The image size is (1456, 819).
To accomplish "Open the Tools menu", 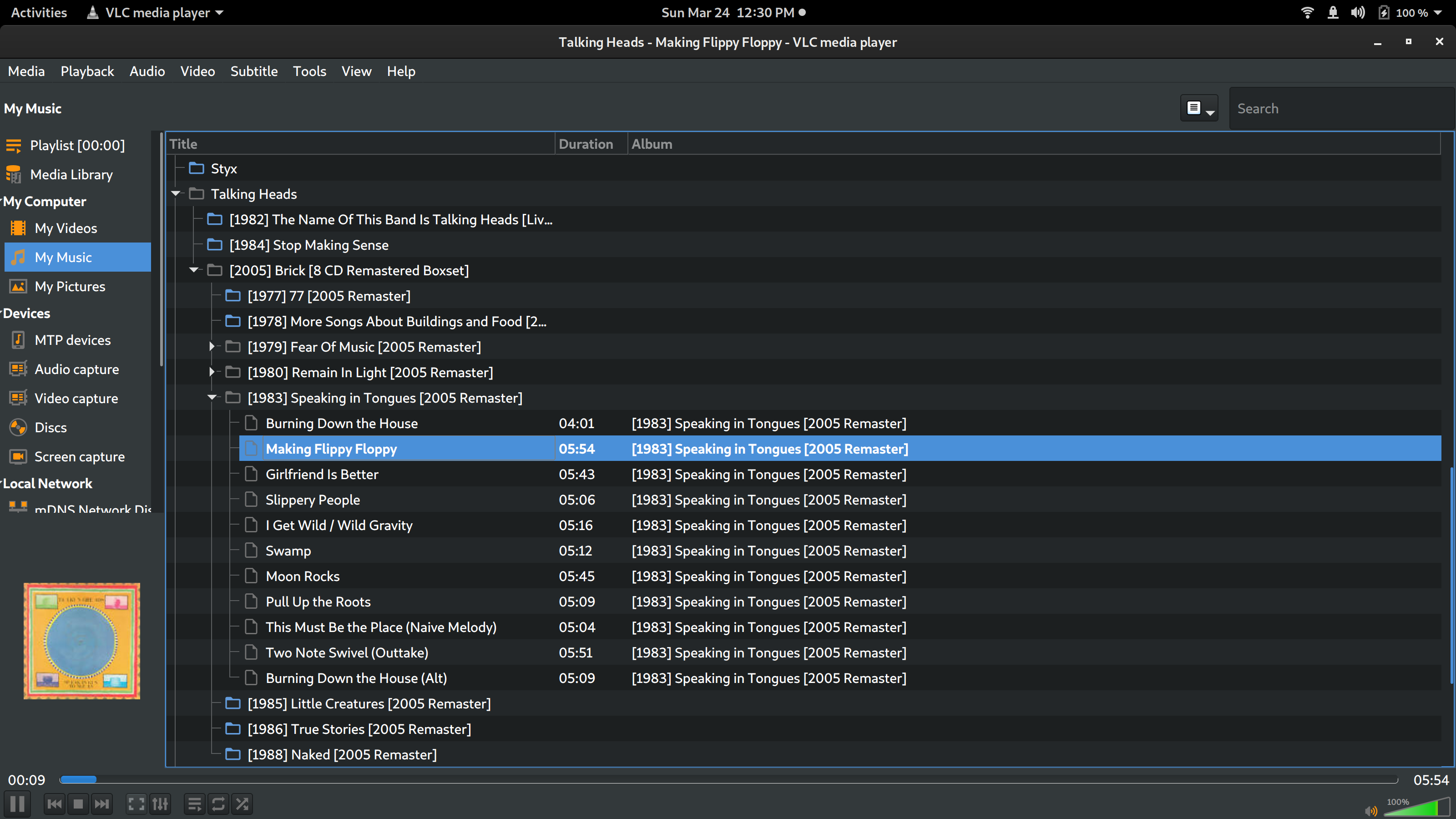I will click(309, 71).
